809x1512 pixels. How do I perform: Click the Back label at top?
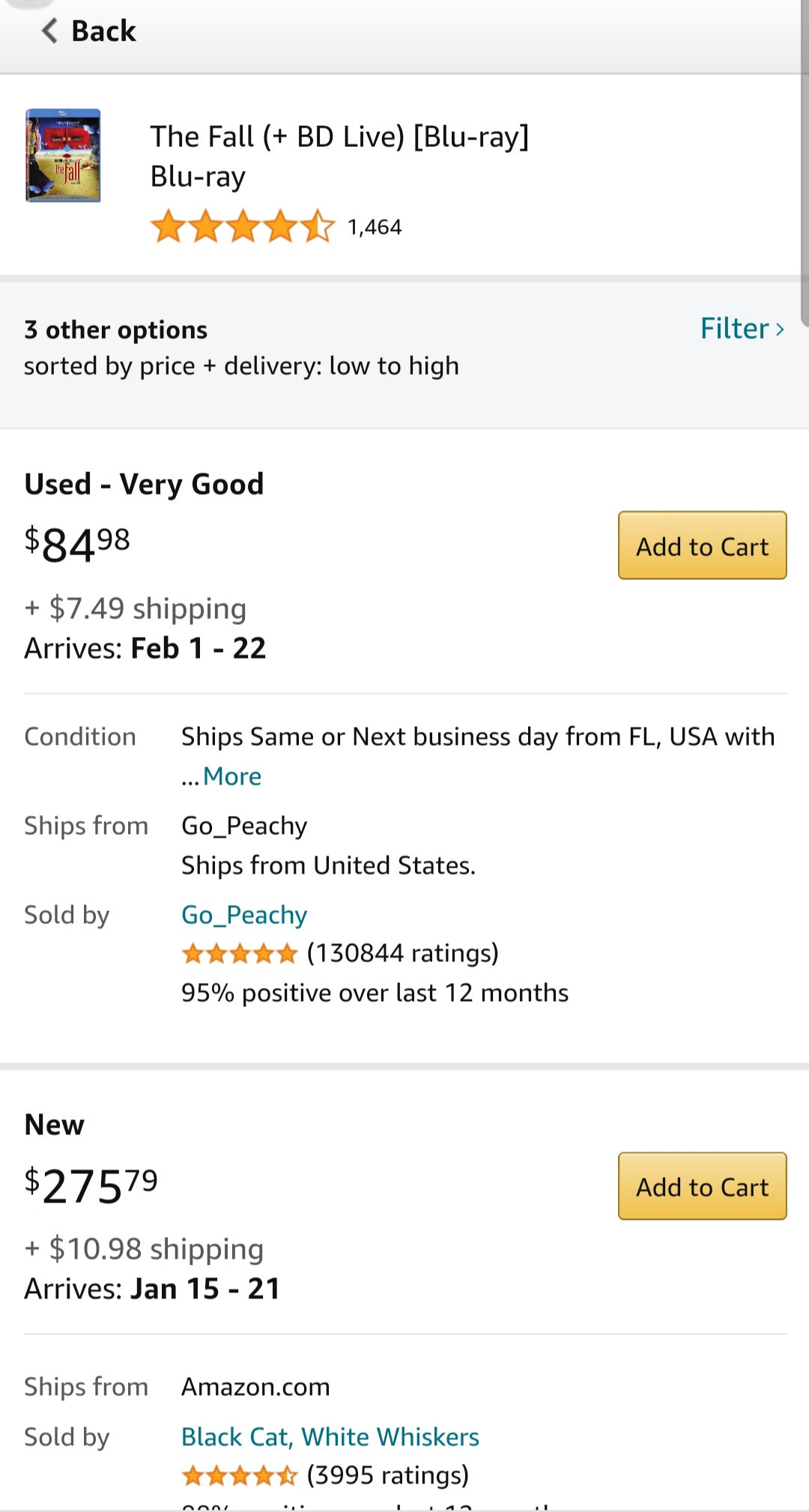(x=103, y=31)
